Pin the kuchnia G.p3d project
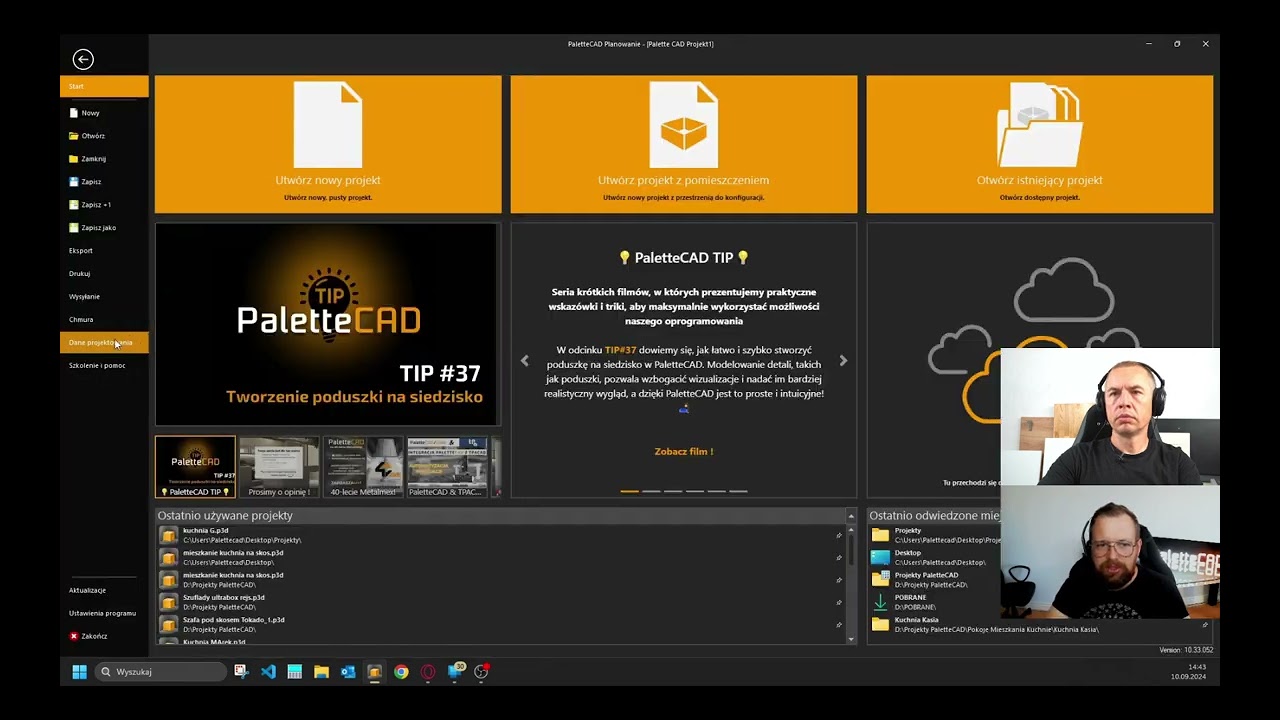 tap(839, 535)
